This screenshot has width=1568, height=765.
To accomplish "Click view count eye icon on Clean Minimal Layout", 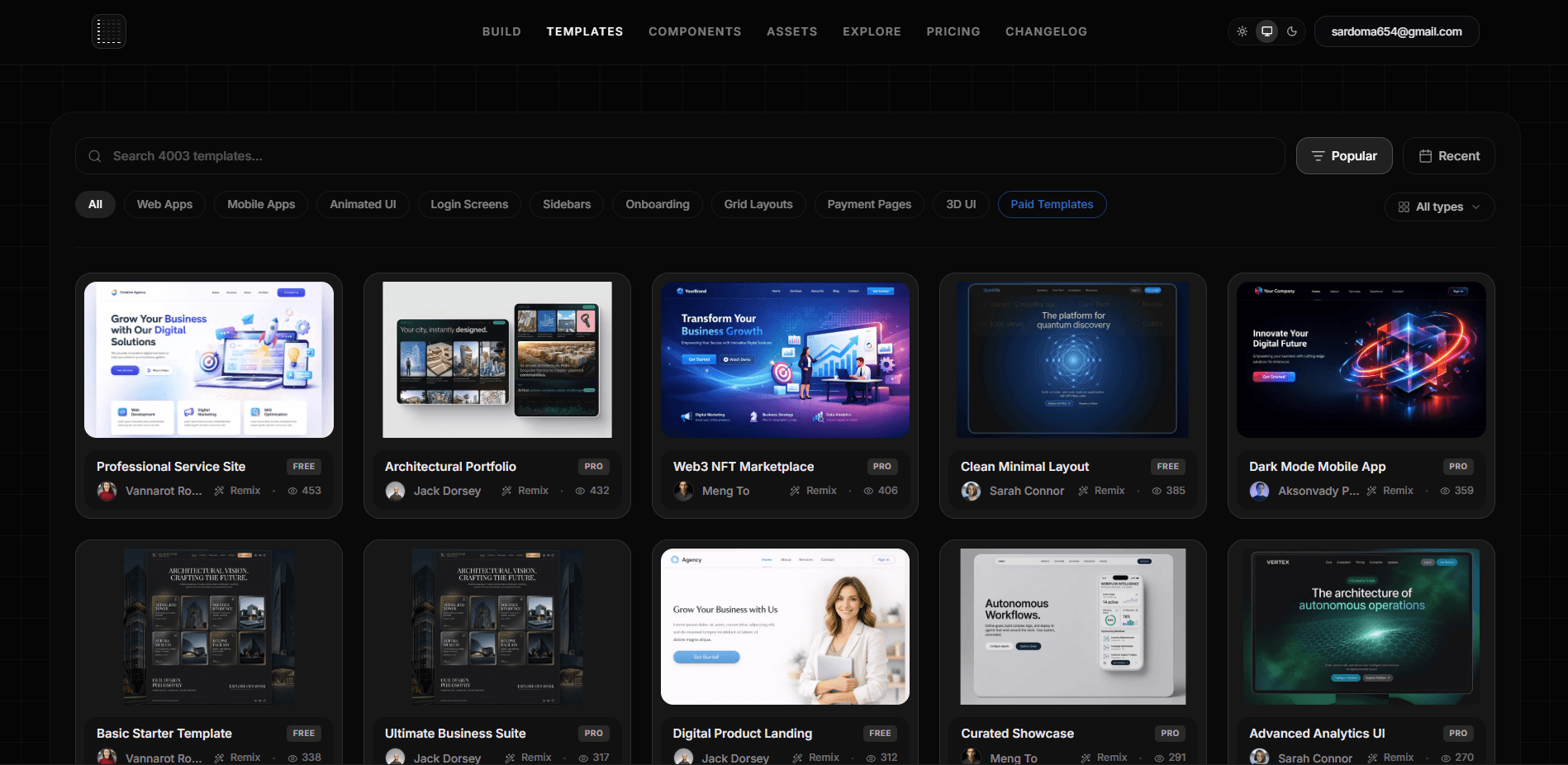I will (x=1157, y=491).
